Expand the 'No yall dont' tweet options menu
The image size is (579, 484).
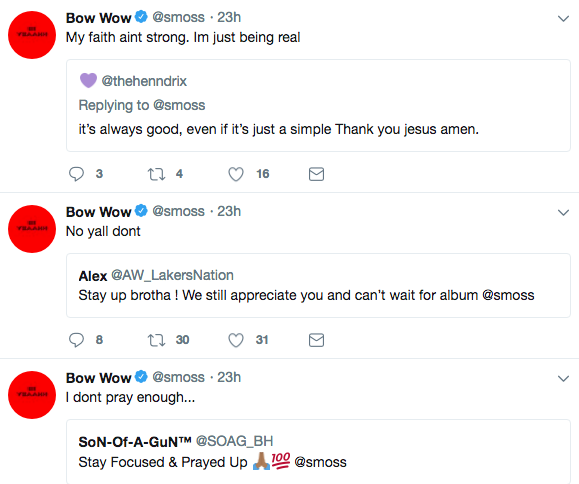pyautogui.click(x=563, y=212)
